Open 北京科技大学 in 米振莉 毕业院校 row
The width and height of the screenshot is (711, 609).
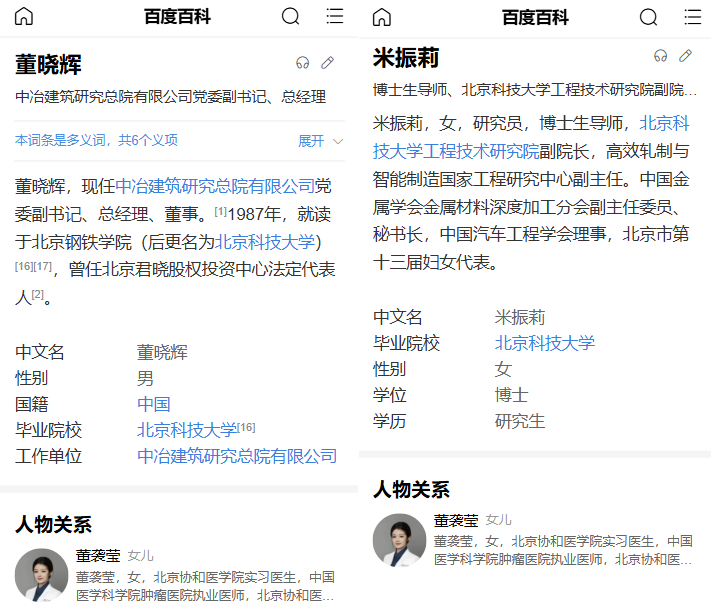[x=545, y=343]
